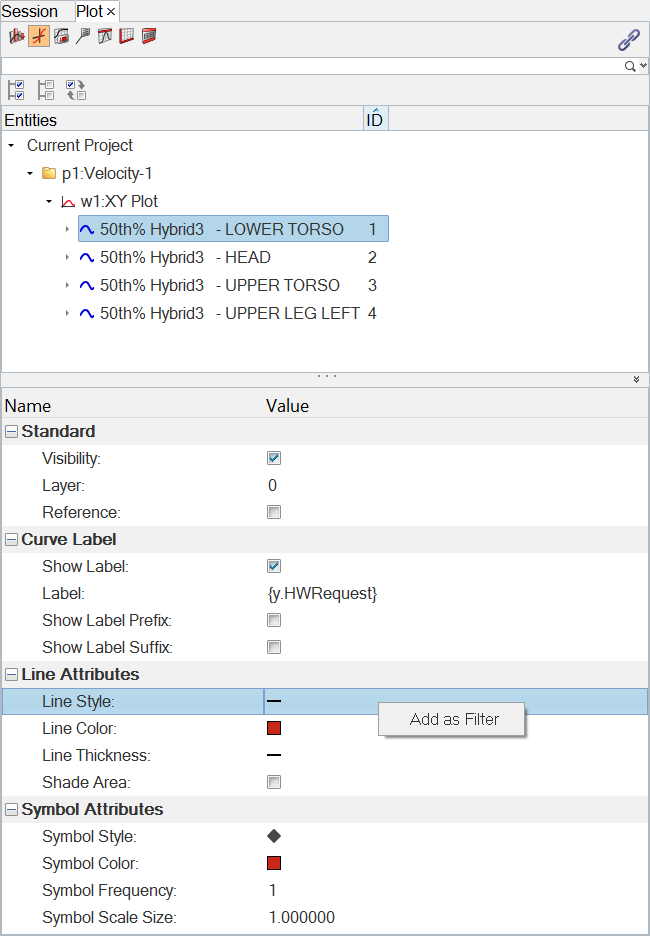
Task: Click the Select None unchecked tree icon
Action: (x=46, y=90)
